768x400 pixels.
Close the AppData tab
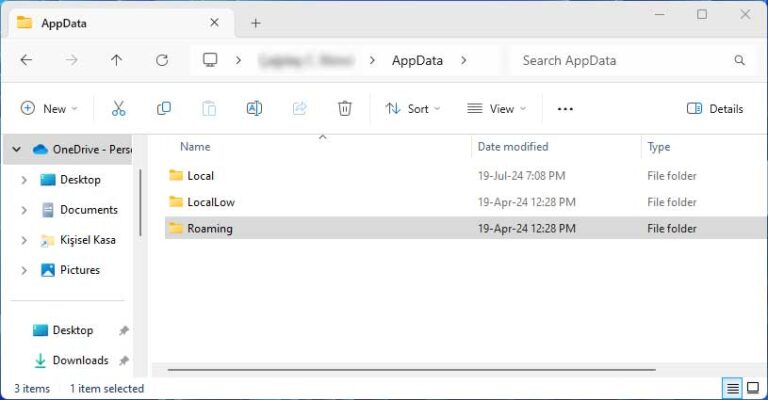[x=215, y=23]
